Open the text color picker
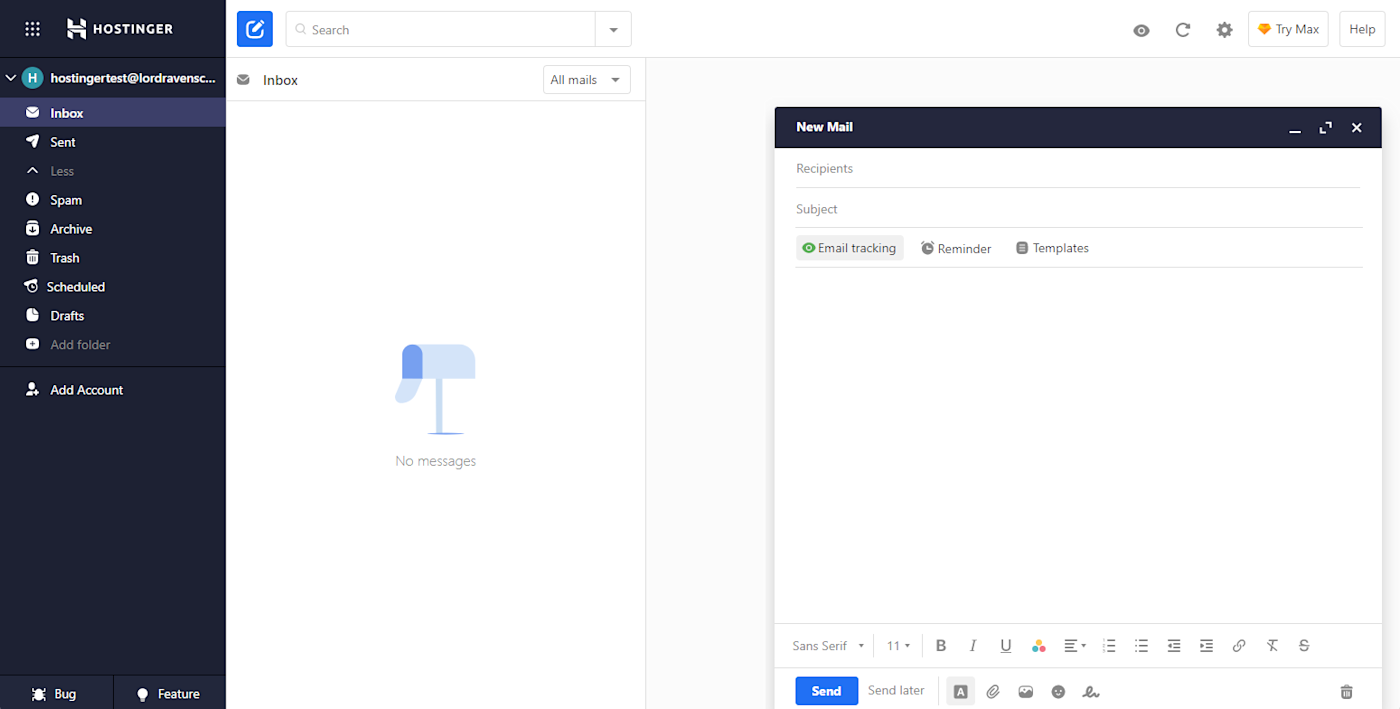This screenshot has height=709, width=1400. [1038, 646]
